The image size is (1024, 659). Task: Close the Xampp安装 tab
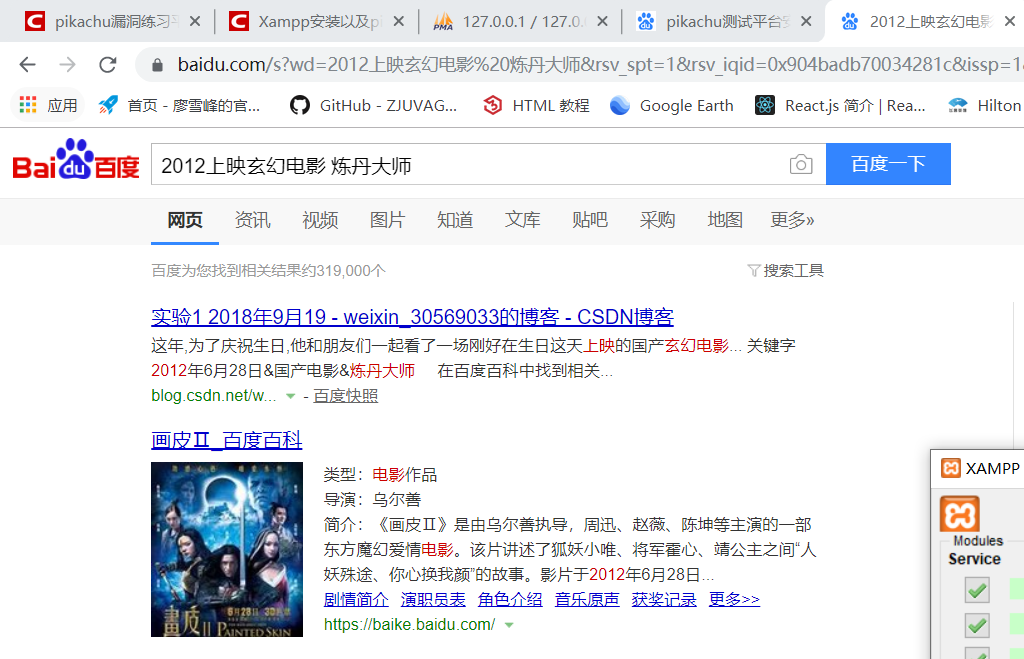pos(398,22)
